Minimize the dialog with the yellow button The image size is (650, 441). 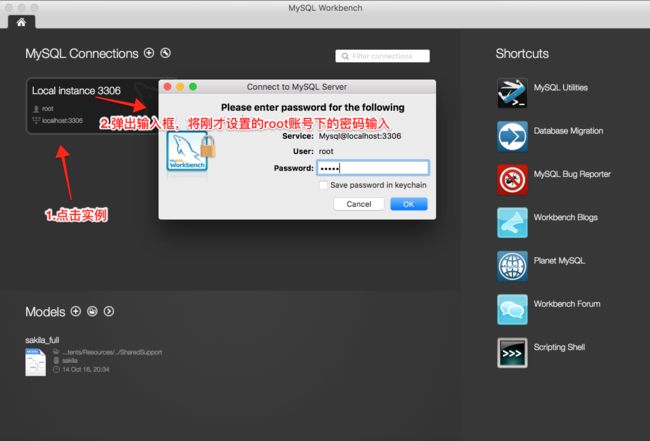[180, 87]
